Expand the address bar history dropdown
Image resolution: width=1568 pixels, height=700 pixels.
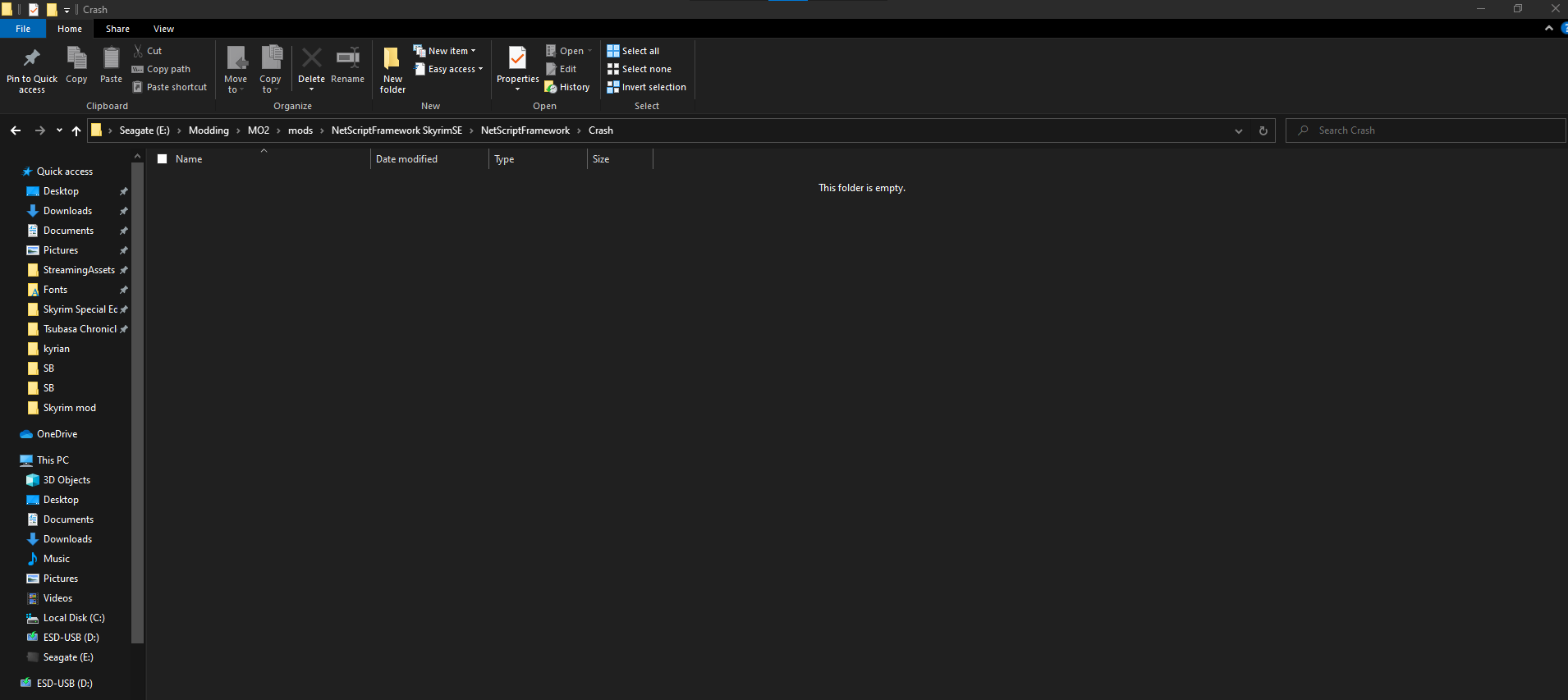click(x=1239, y=131)
